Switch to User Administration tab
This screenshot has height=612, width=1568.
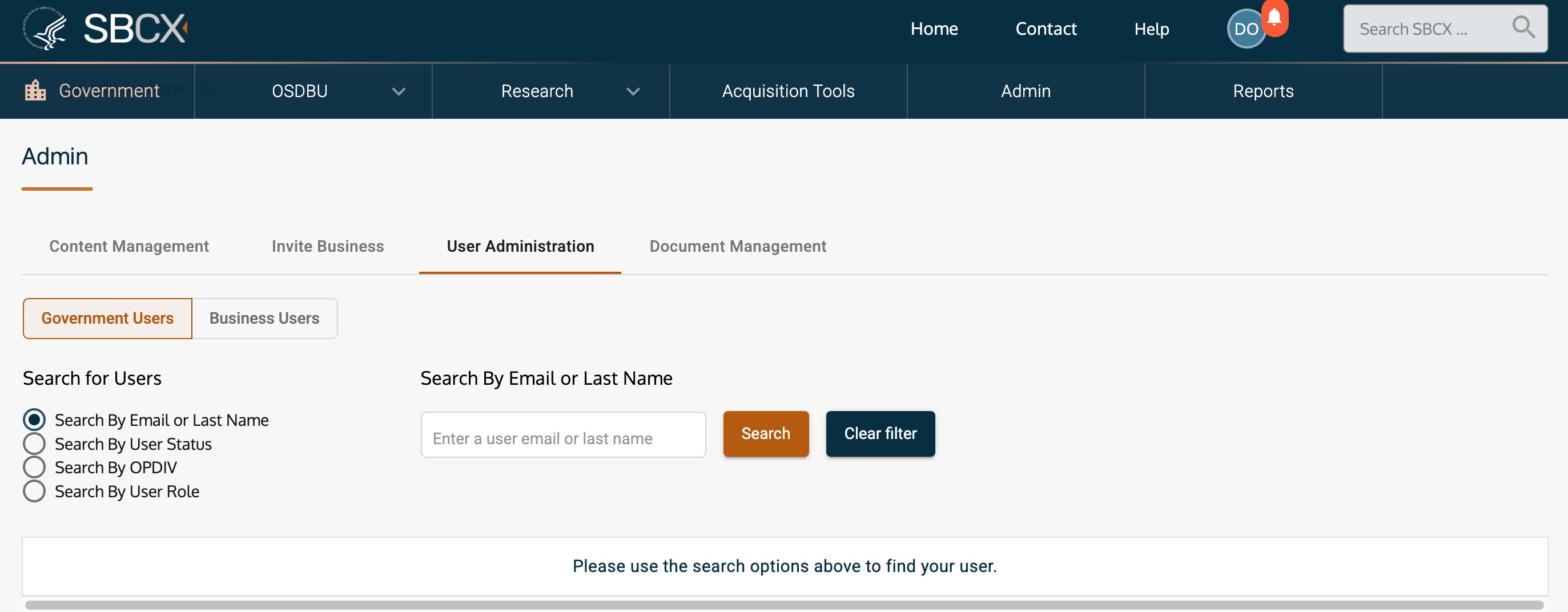(x=520, y=247)
